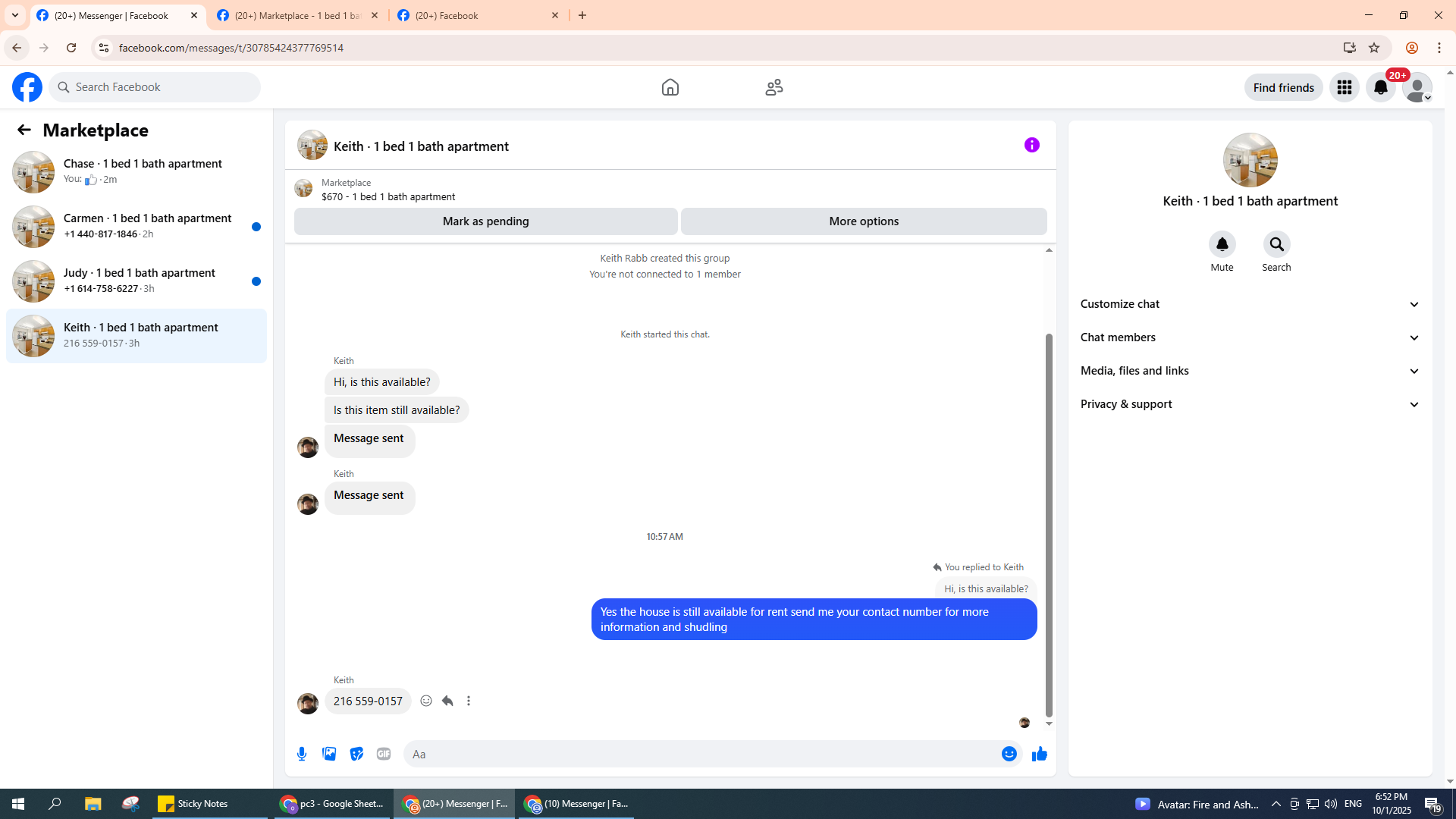Click the listing thumbnail in right panel
Viewport: 1456px width, 819px height.
[1250, 160]
